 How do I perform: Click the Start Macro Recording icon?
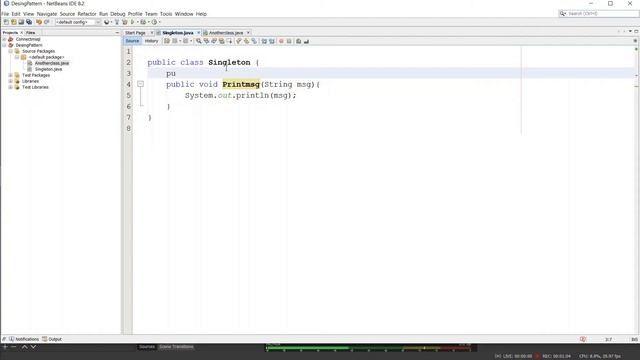pyautogui.click(x=281, y=41)
